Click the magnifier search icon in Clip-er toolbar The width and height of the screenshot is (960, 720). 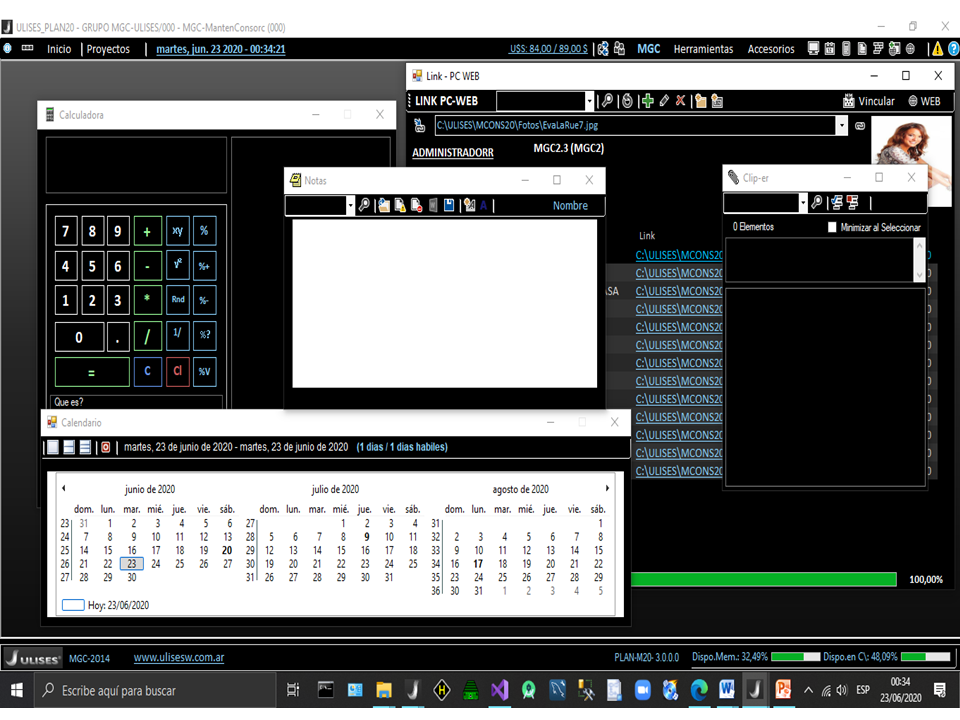[817, 203]
